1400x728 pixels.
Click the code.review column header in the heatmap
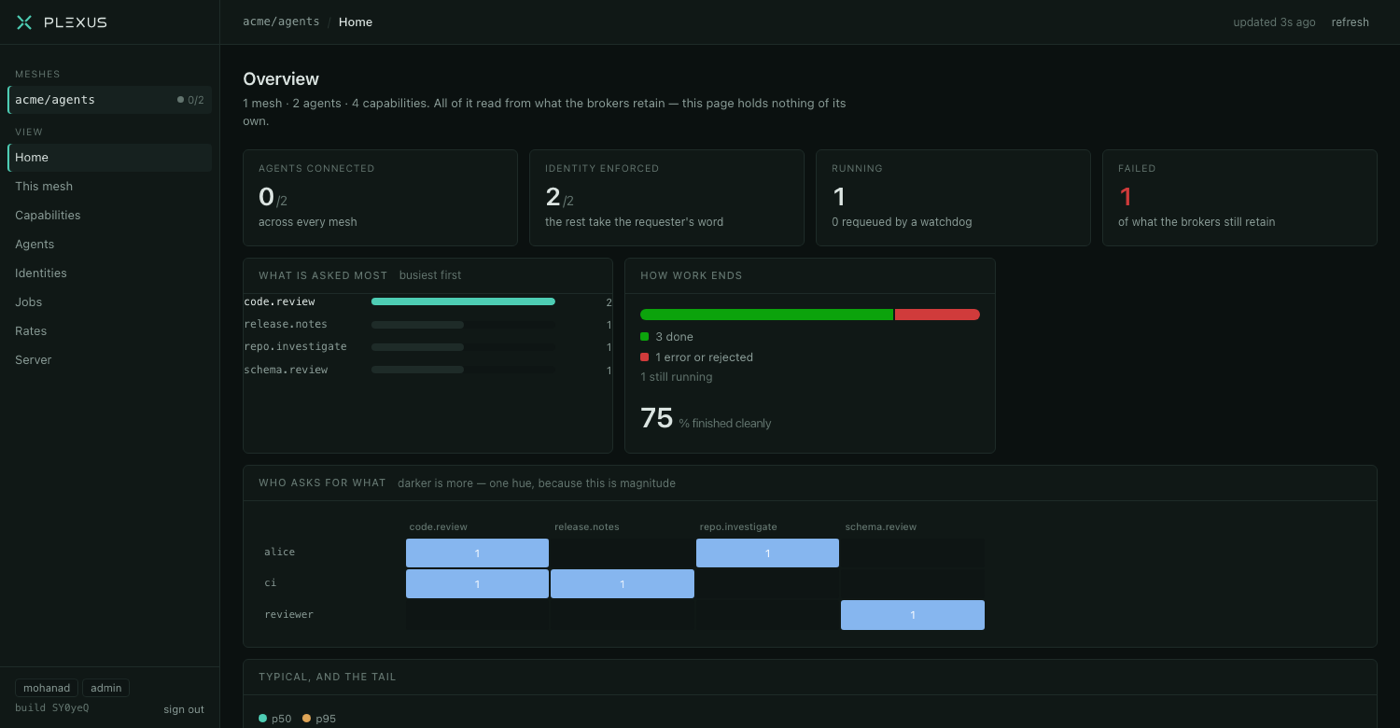[x=438, y=527]
